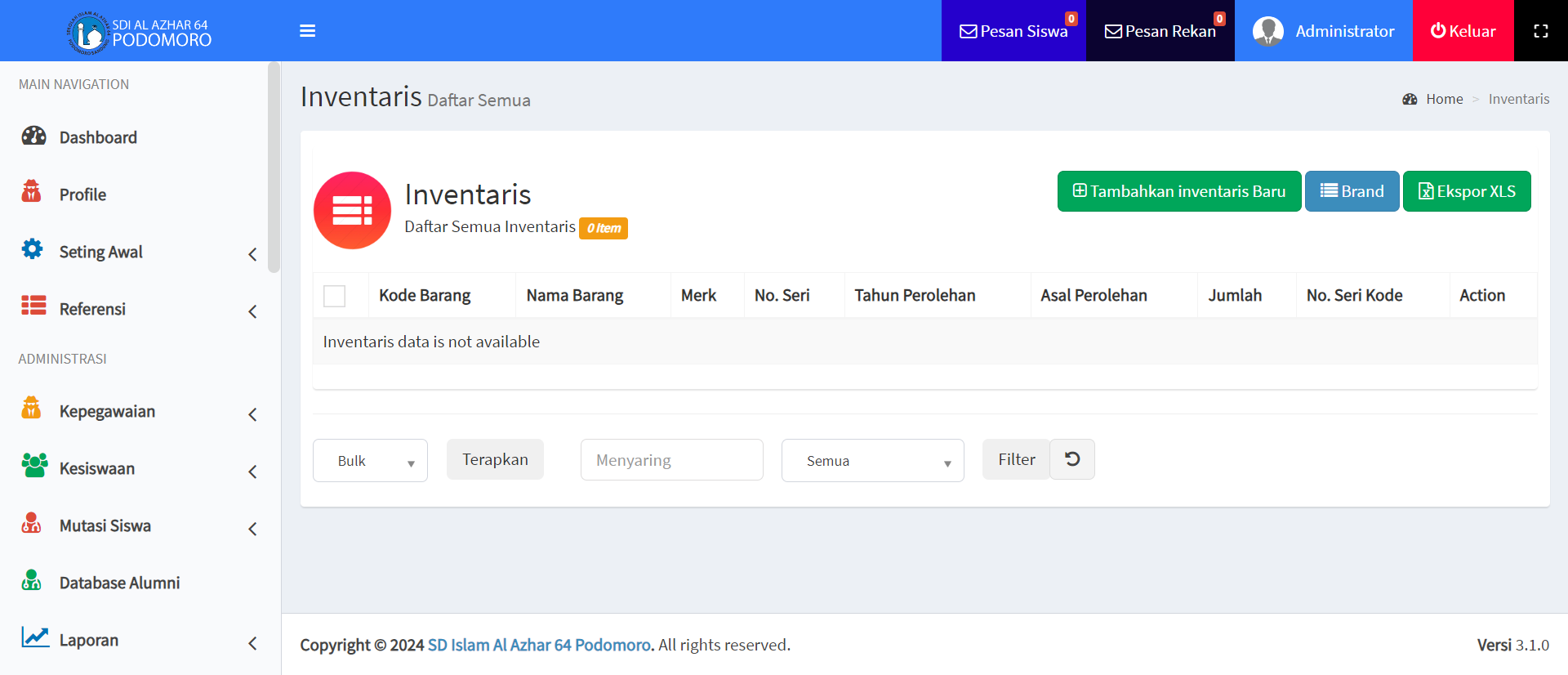Click the Administrator avatar picture
Image resolution: width=1568 pixels, height=675 pixels.
pos(1267,31)
